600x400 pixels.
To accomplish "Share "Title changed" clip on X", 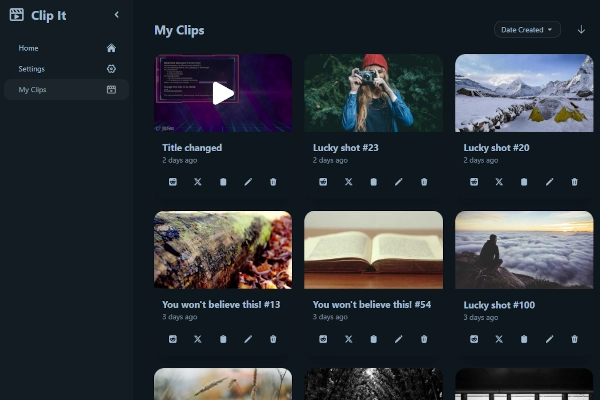I will click(198, 182).
